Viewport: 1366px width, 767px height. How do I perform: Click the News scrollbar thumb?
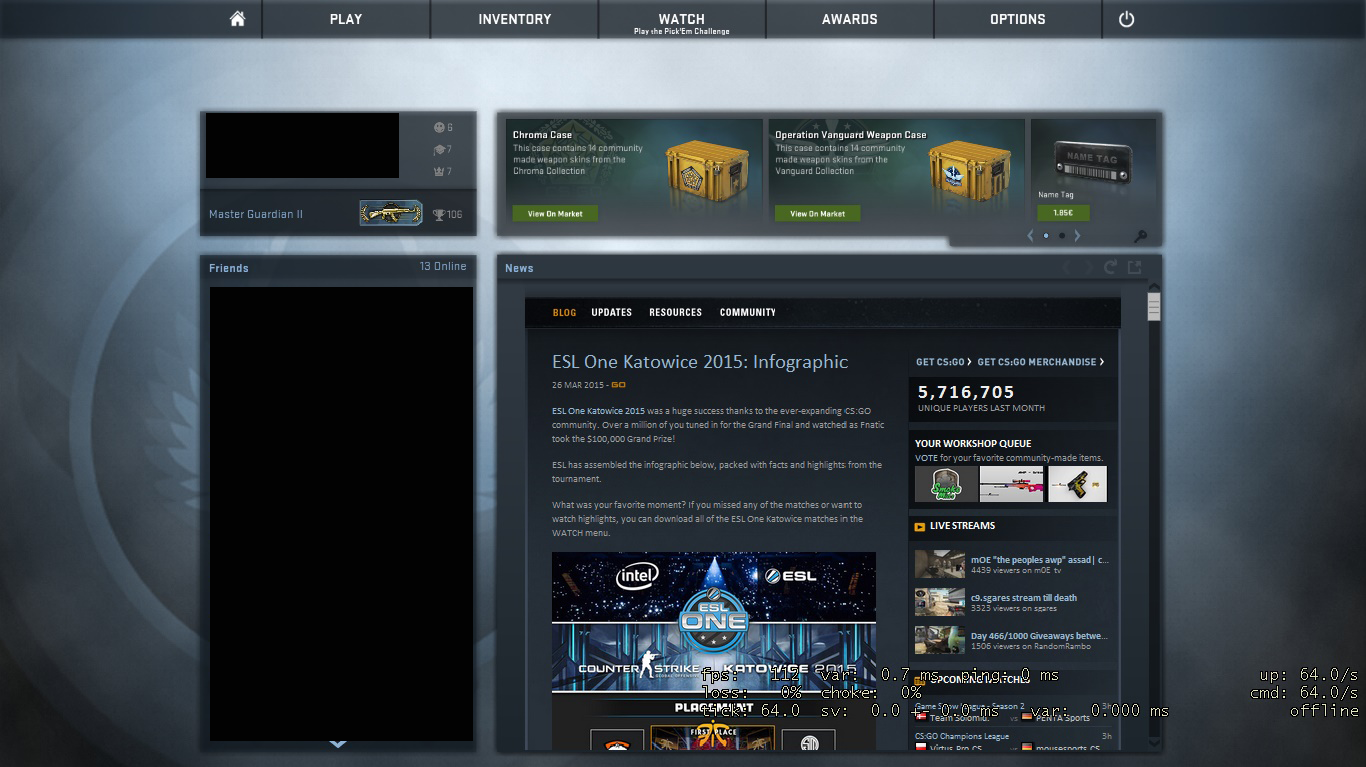1154,307
